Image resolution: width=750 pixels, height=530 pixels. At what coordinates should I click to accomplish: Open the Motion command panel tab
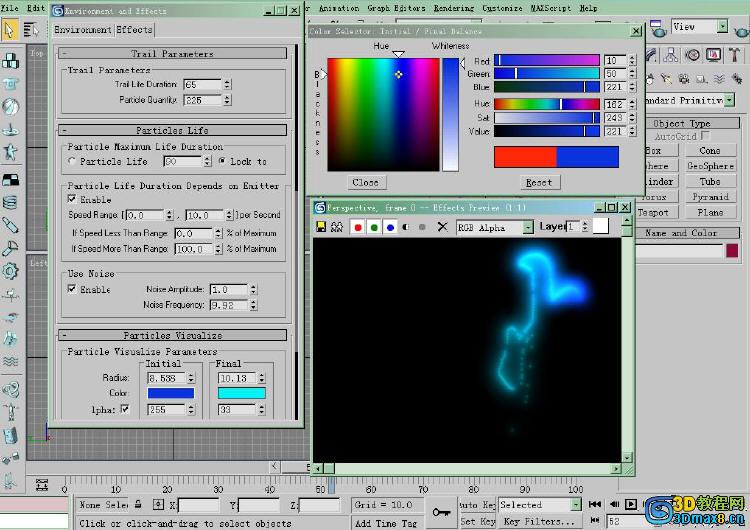tap(692, 55)
